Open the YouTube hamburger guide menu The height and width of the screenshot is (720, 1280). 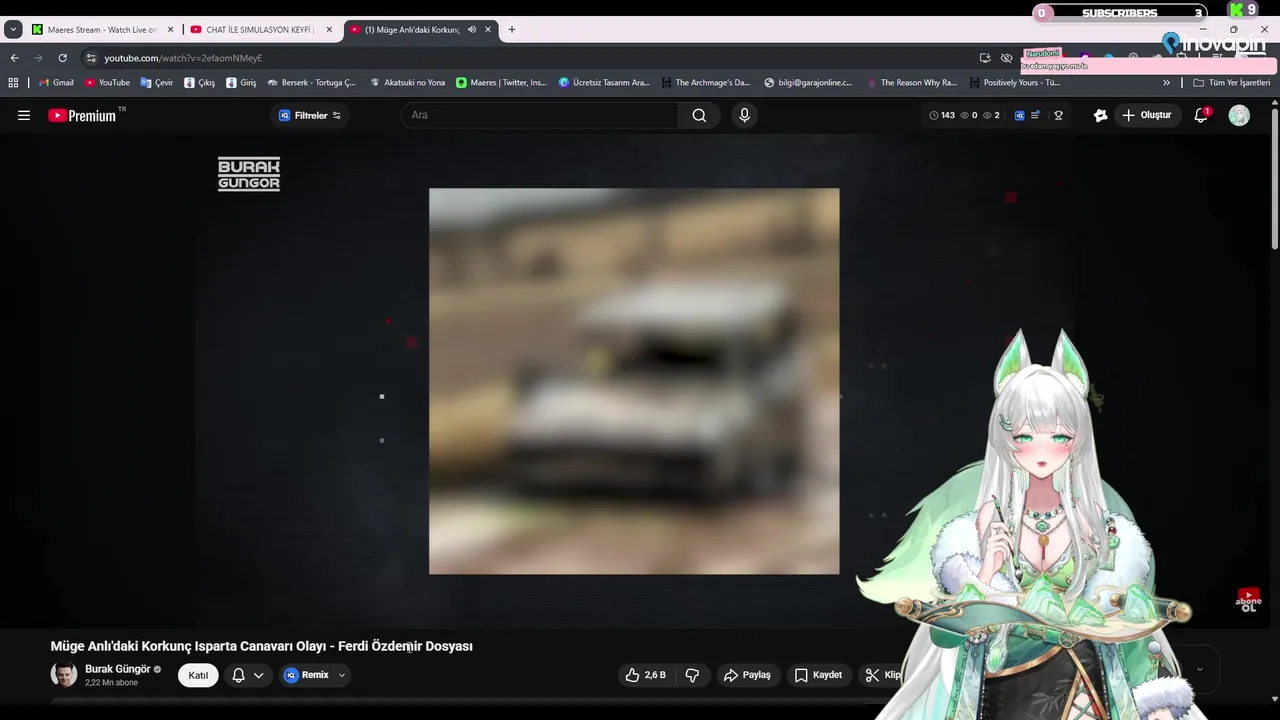24,115
